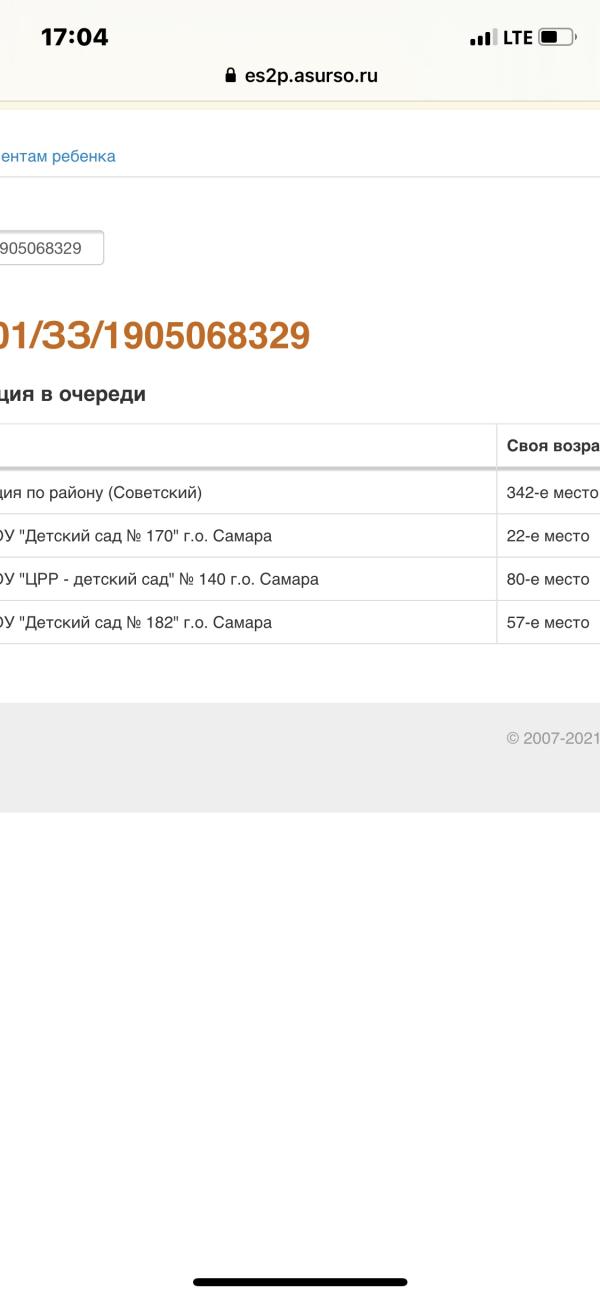The width and height of the screenshot is (600, 1298).
Task: Click the 22-е место cell
Action: click(547, 536)
